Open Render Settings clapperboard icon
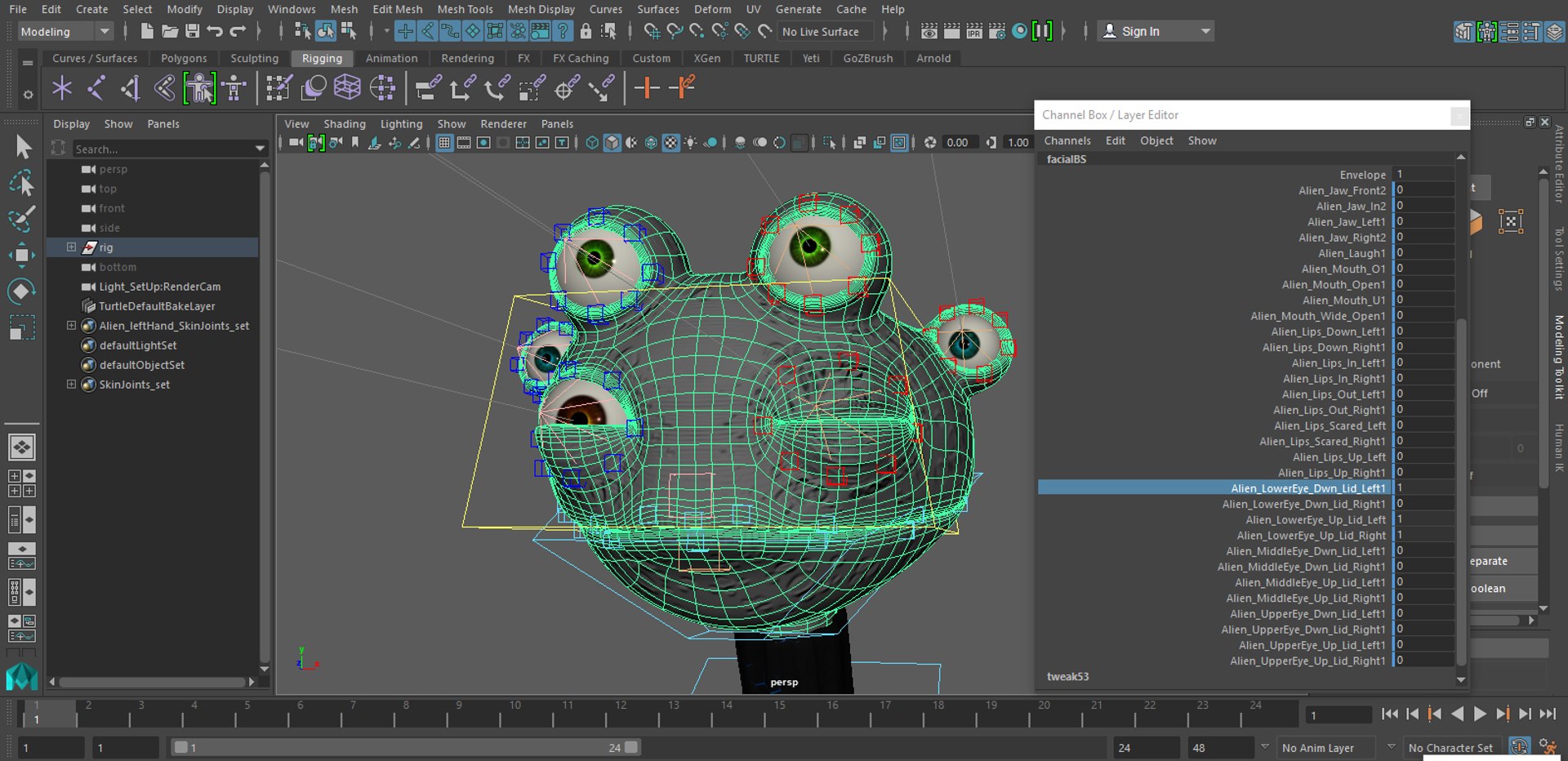1568x761 pixels. tap(997, 31)
